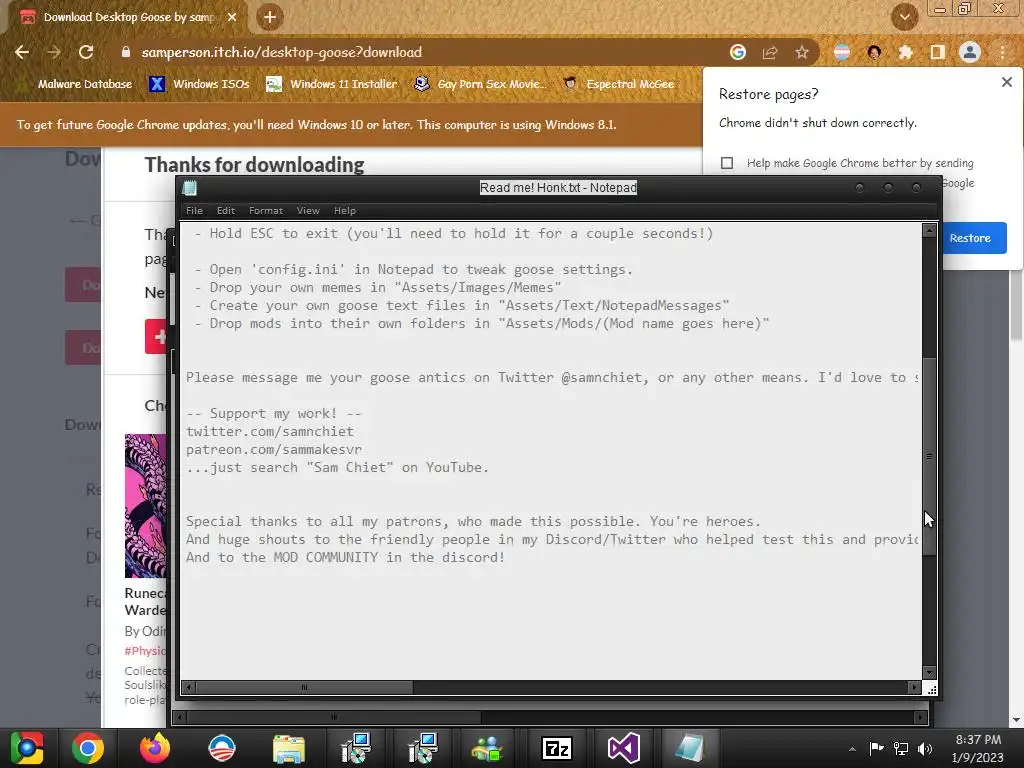This screenshot has height=768, width=1024.
Task: Click Chrome's forward navigation arrow
Action: (x=54, y=52)
